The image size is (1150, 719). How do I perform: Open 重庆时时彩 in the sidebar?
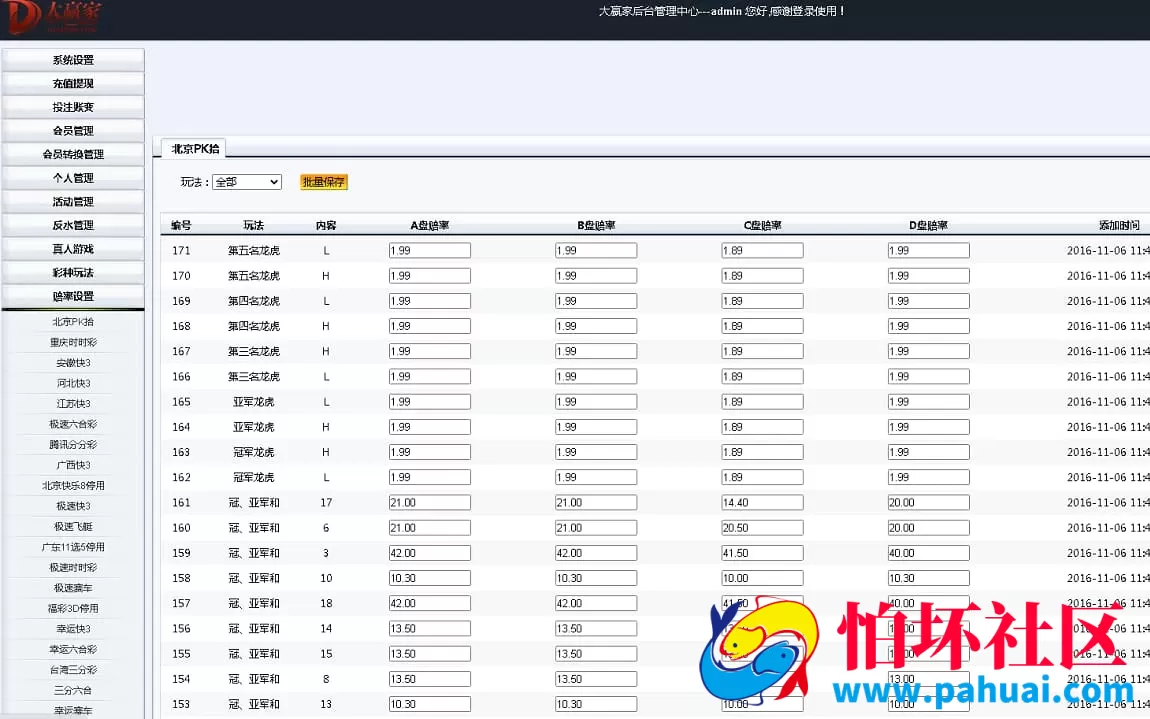click(73, 343)
